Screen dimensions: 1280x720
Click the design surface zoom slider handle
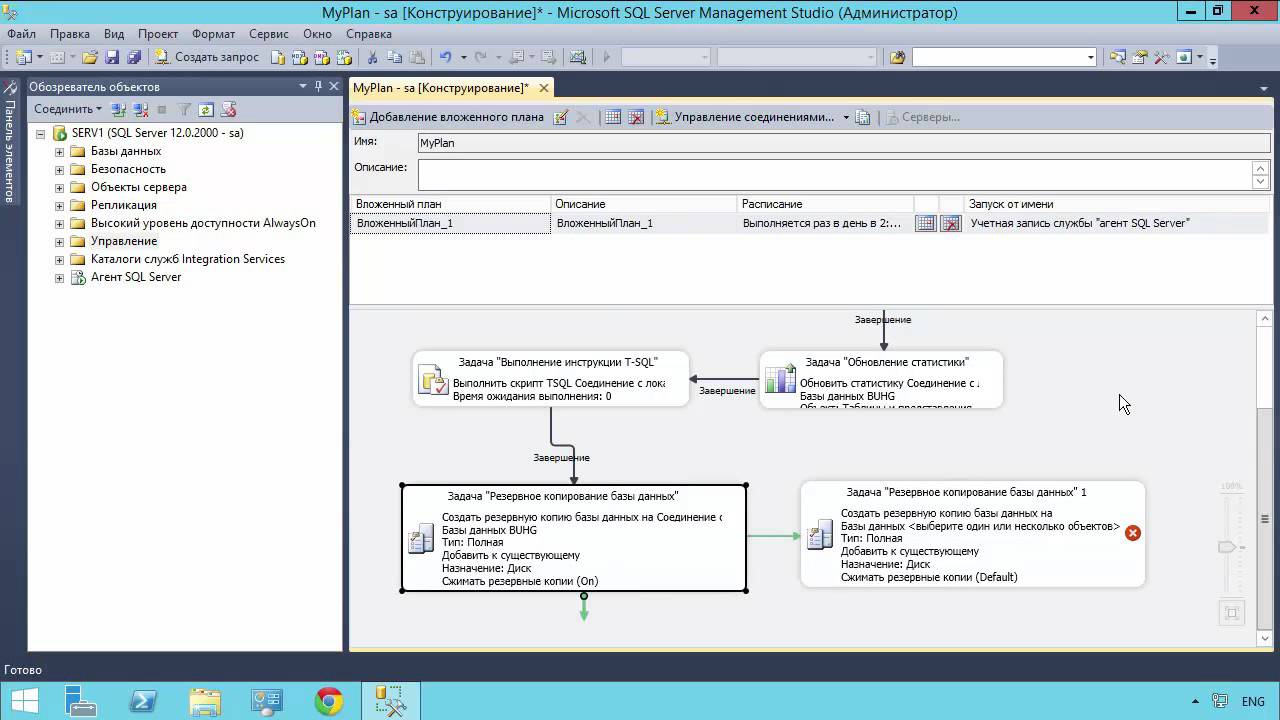(1227, 547)
